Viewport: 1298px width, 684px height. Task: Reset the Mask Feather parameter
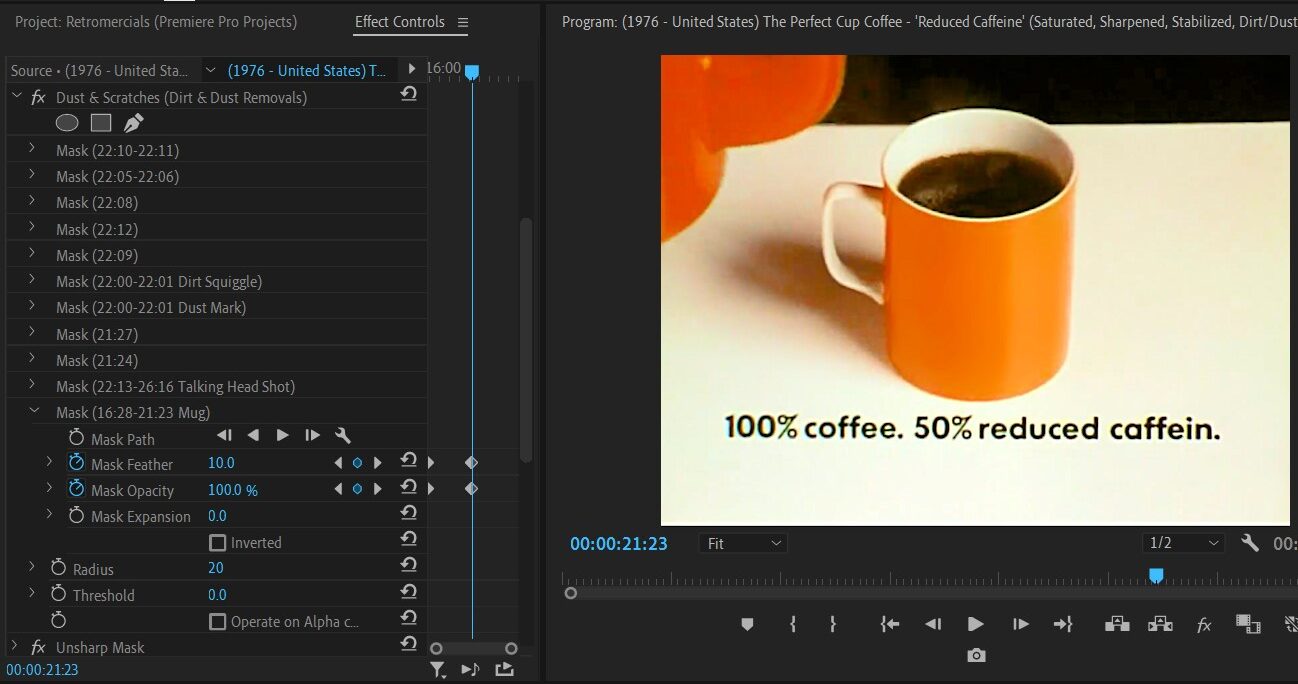click(408, 461)
